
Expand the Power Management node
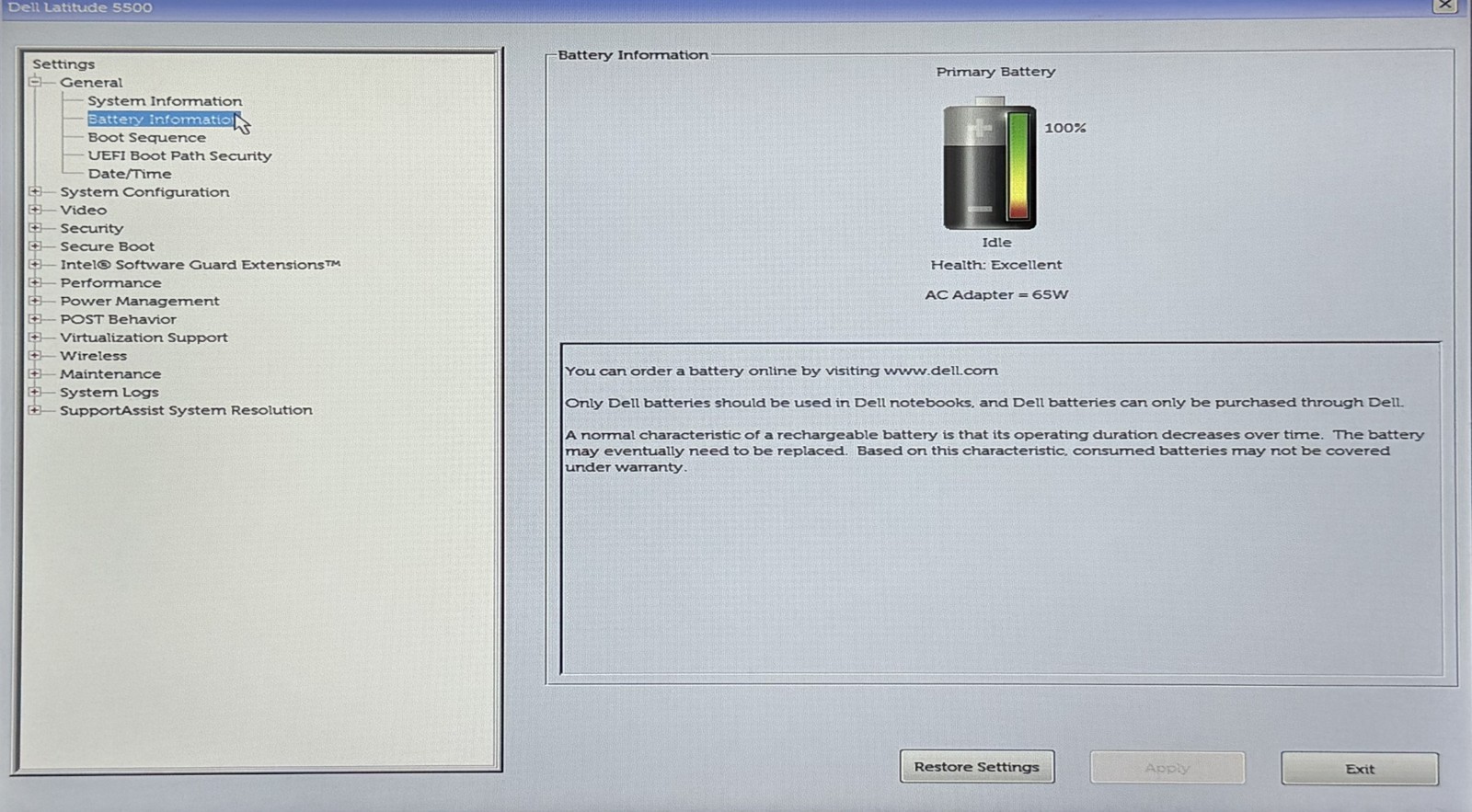[35, 301]
